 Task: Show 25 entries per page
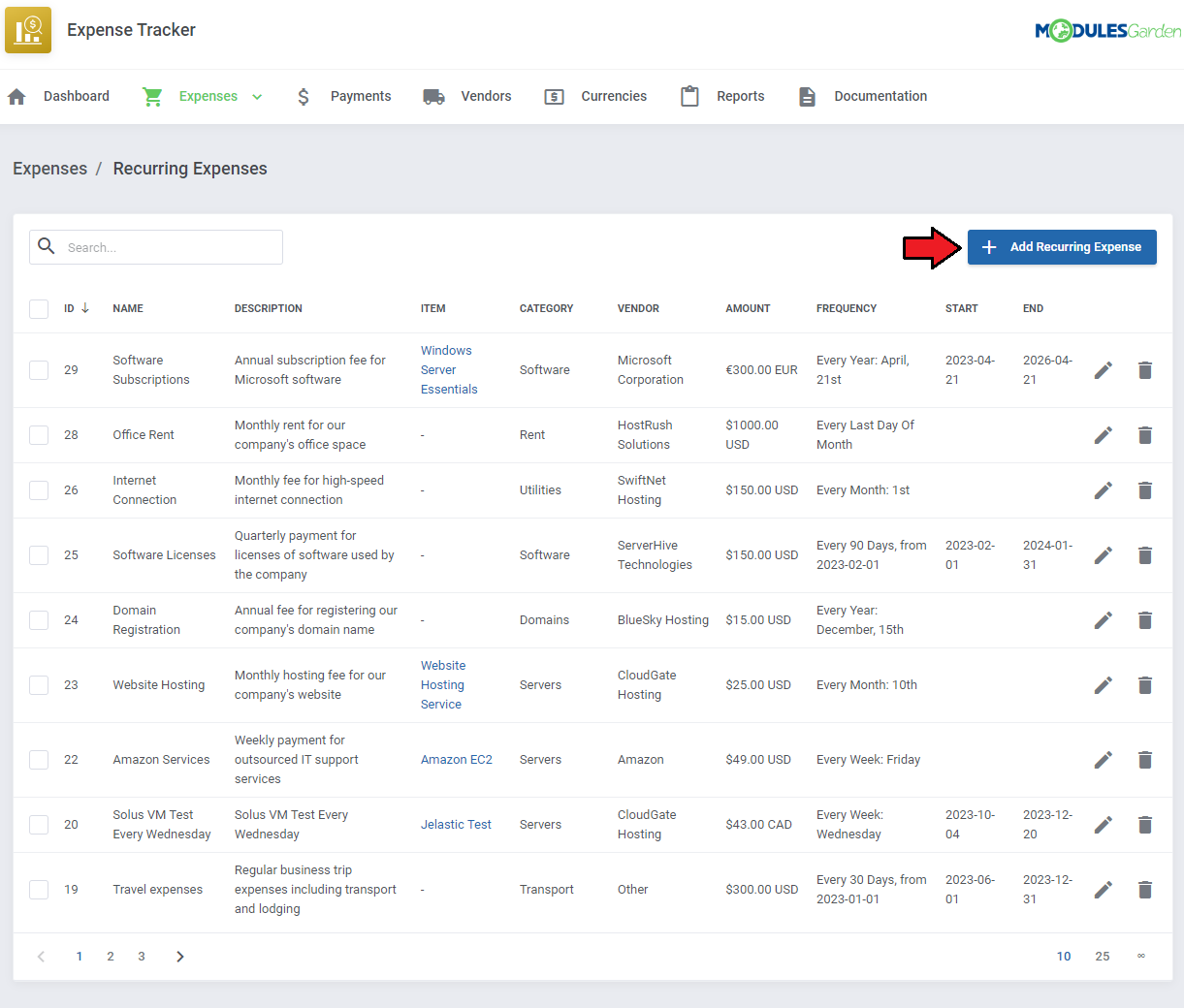pyautogui.click(x=1103, y=957)
